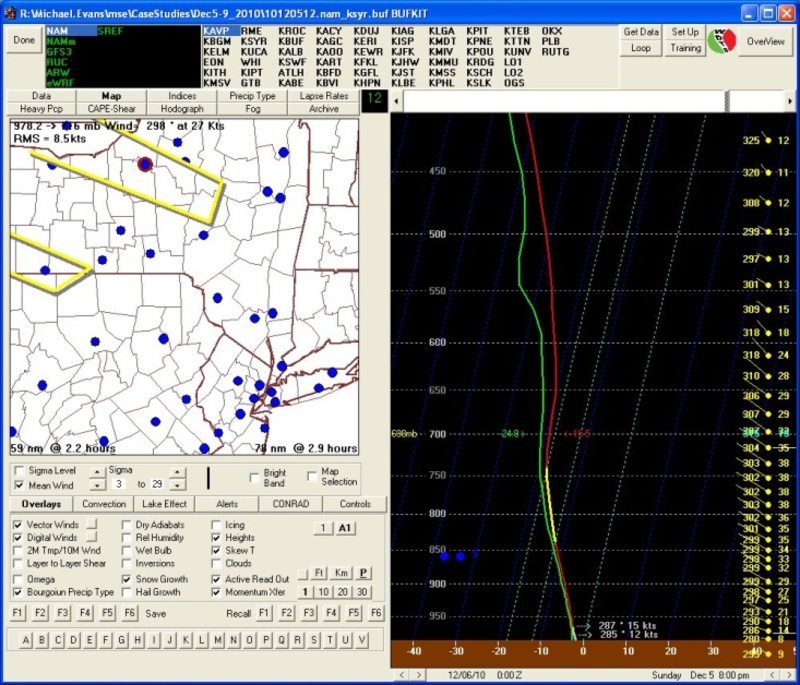Click the time slider thumb at right
The height and width of the screenshot is (685, 800).
pos(728,101)
